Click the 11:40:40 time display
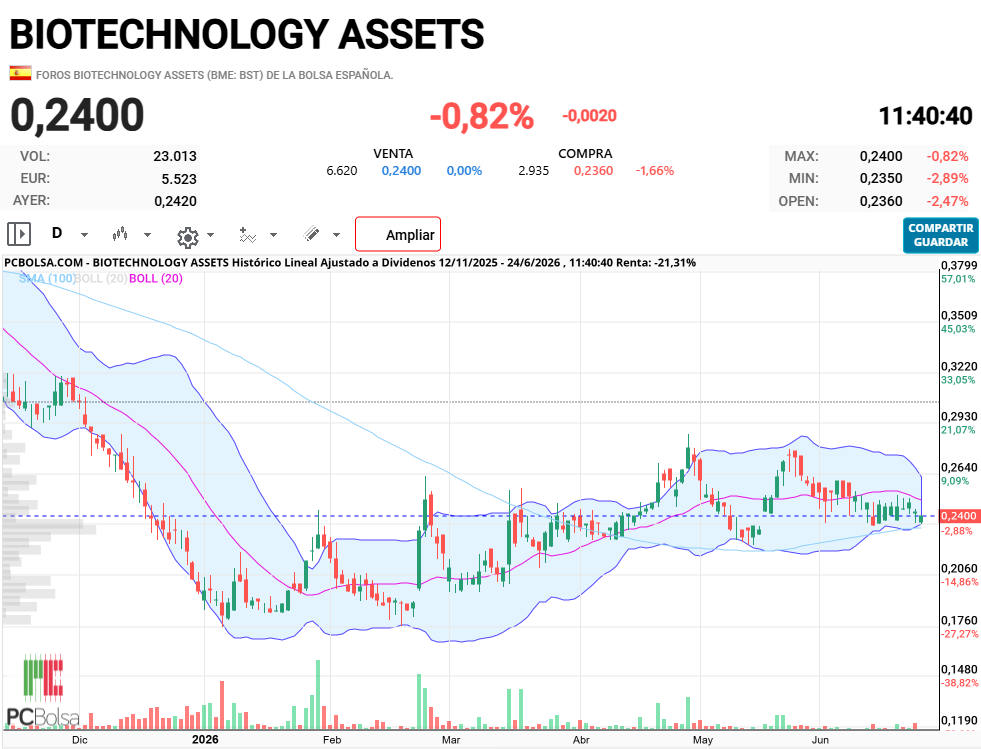 pos(925,116)
